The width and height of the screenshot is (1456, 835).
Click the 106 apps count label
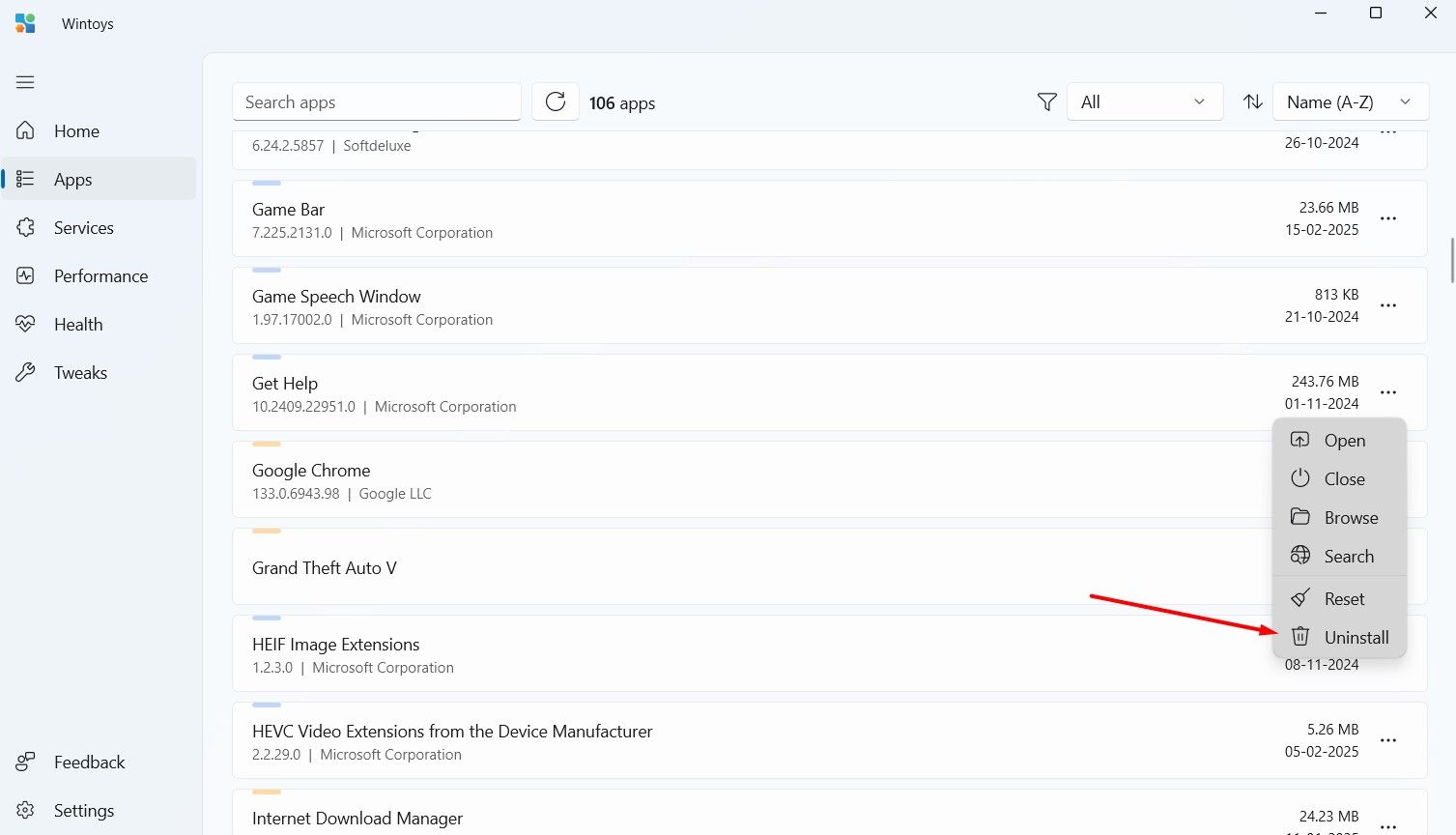[622, 102]
